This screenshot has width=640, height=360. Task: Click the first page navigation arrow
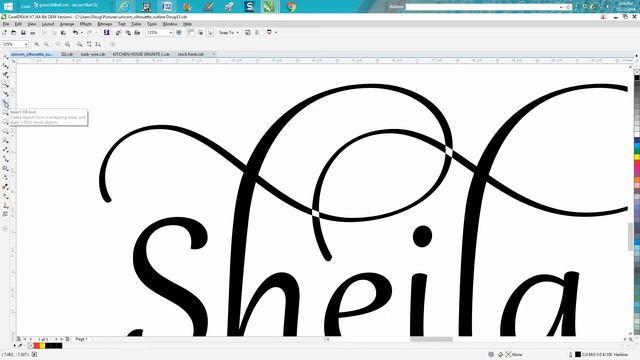click(24, 339)
